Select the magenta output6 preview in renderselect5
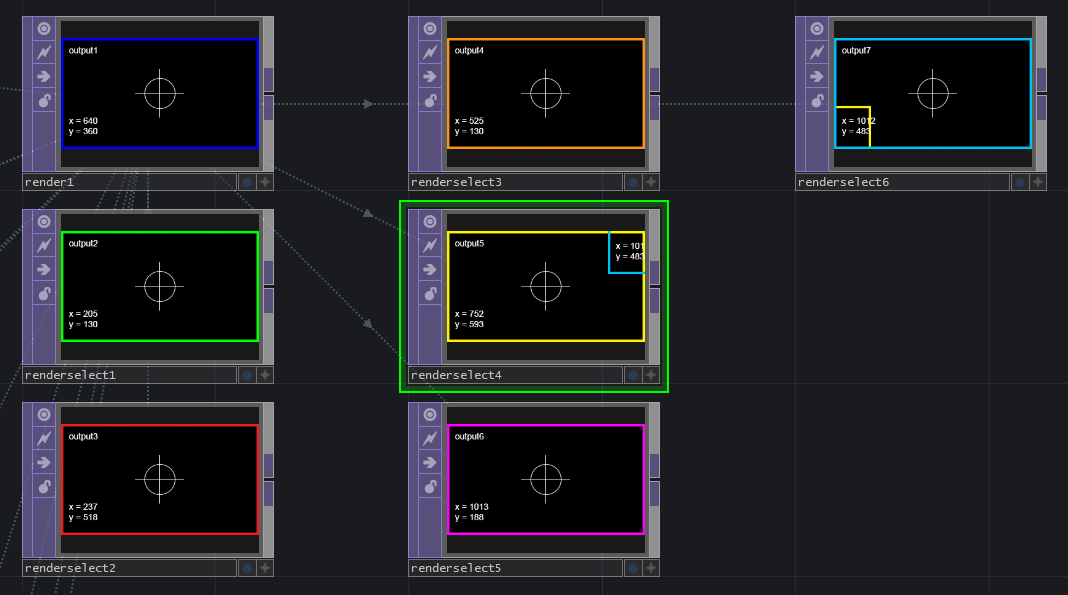The height and width of the screenshot is (595, 1068). click(x=545, y=480)
